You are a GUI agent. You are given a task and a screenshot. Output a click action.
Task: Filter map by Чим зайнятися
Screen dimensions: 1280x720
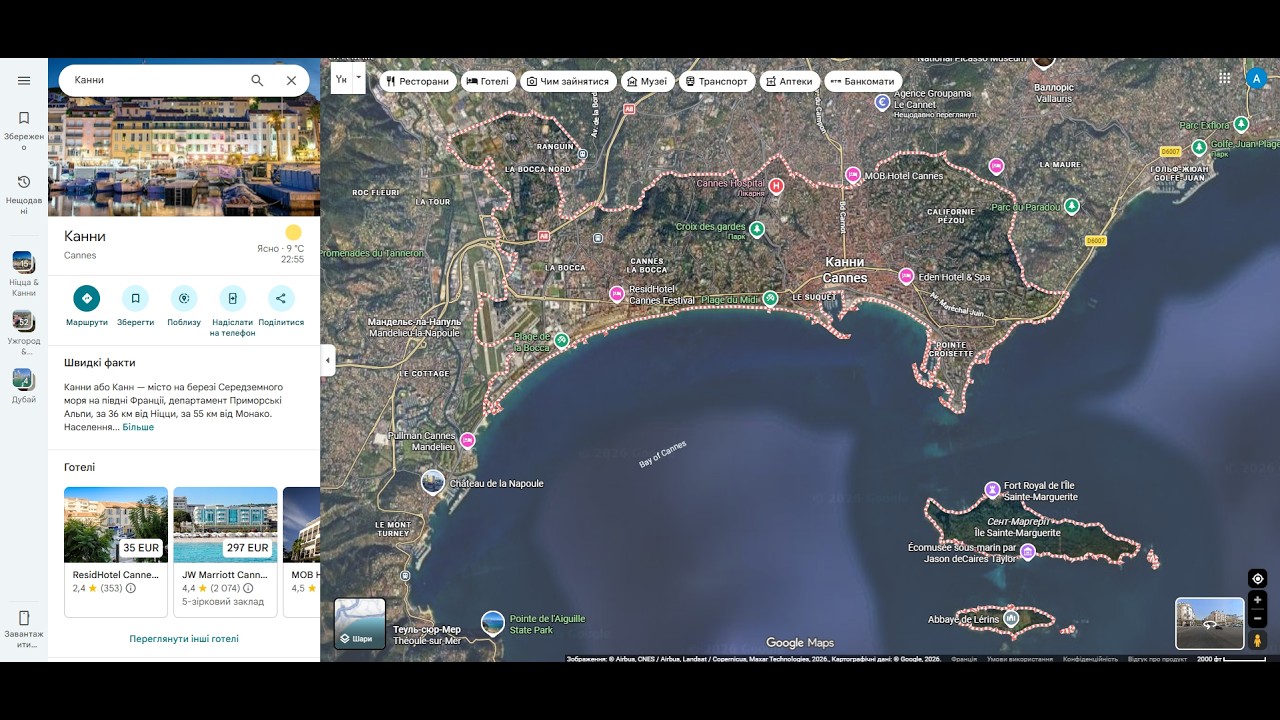click(x=568, y=81)
